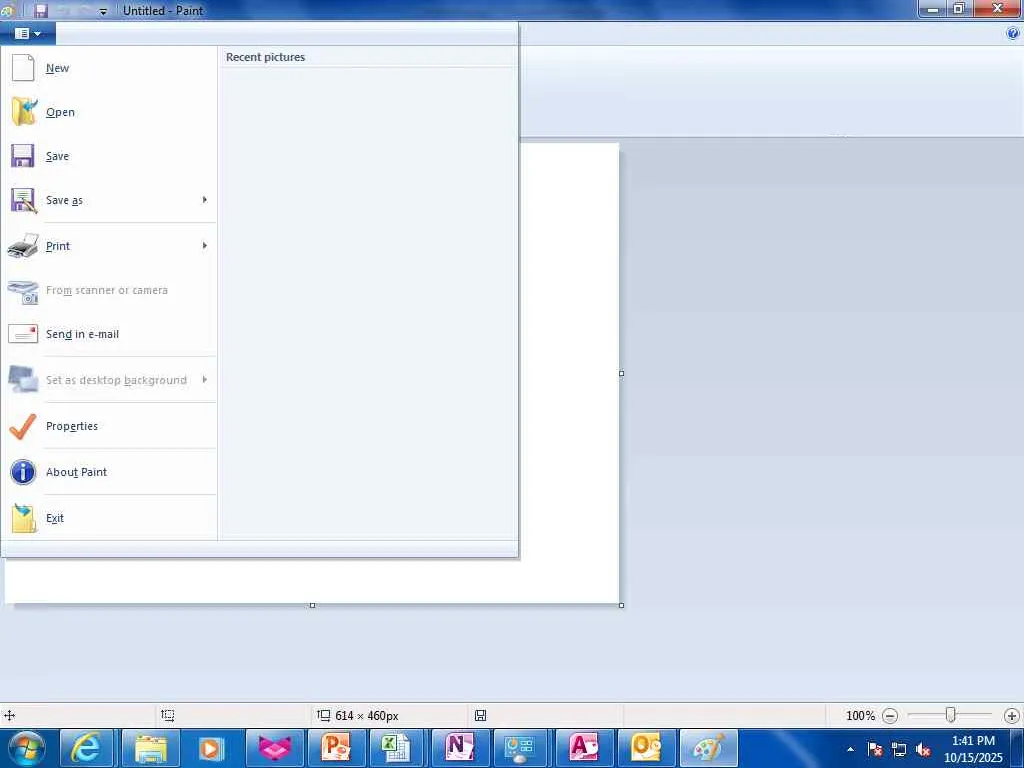Launch PowerPoint from the taskbar
The width and height of the screenshot is (1024, 768).
336,748
